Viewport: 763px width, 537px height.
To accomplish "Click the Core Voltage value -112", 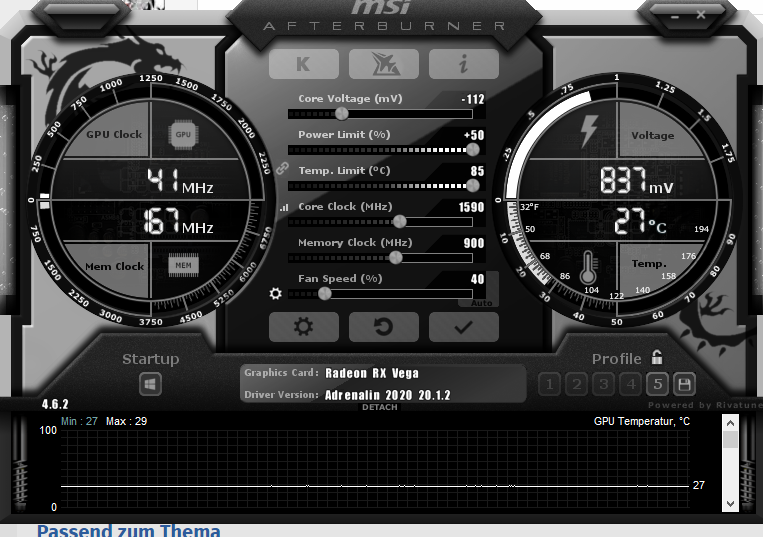I will point(473,99).
